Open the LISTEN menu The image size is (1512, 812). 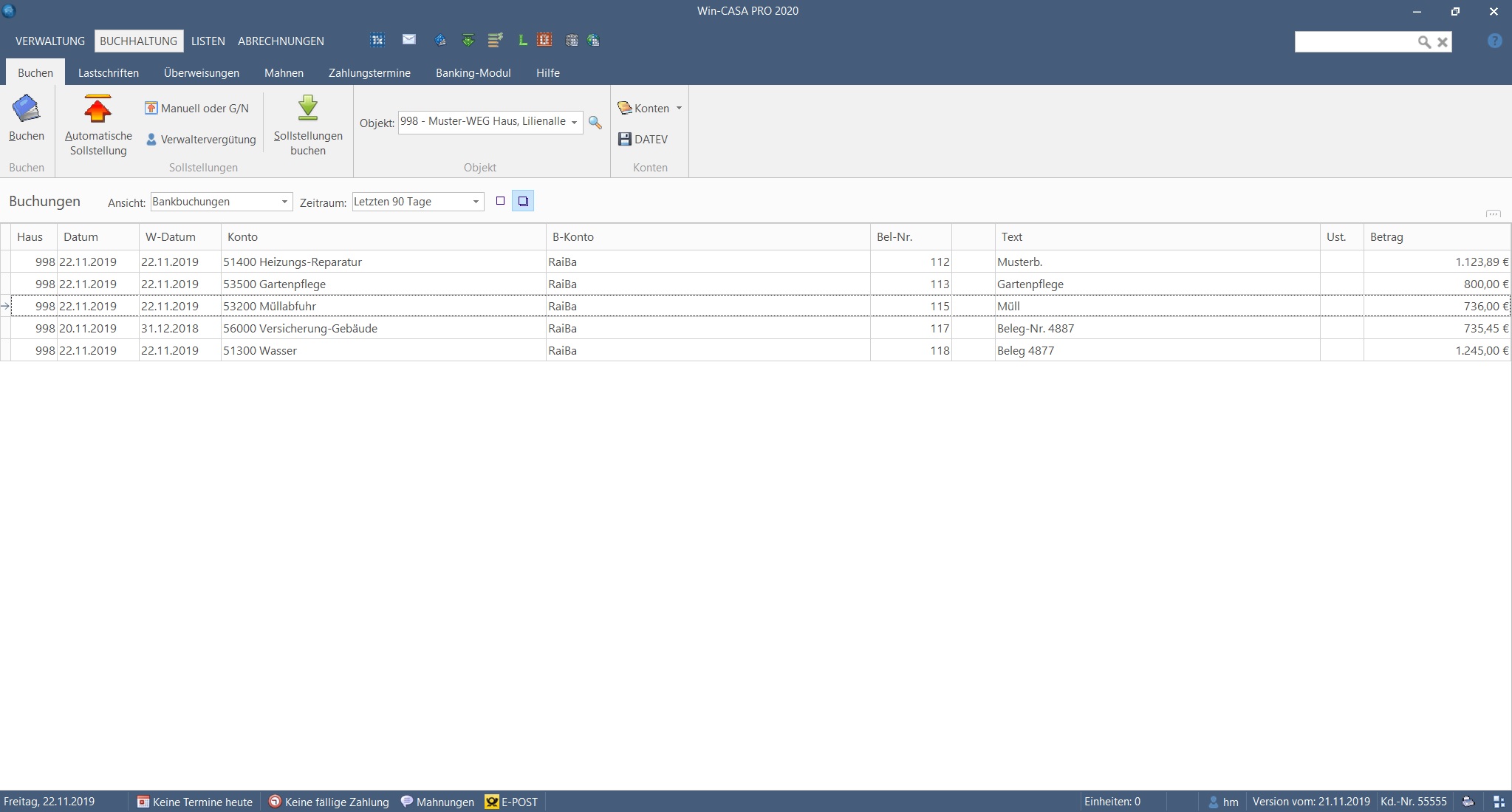tap(208, 41)
